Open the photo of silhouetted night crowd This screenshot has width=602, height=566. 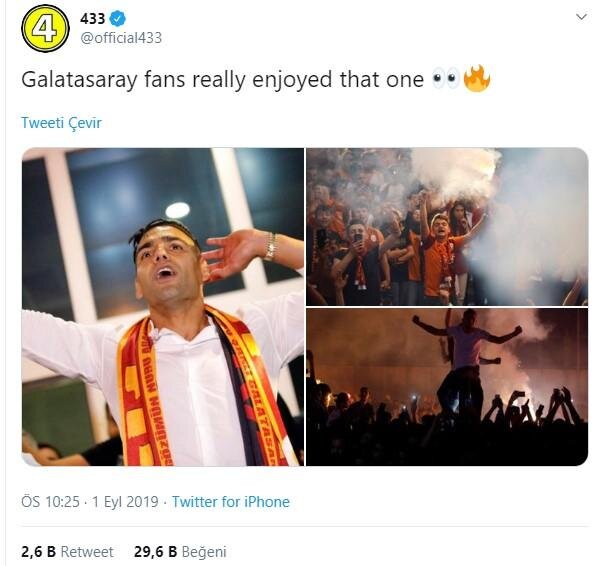(447, 387)
